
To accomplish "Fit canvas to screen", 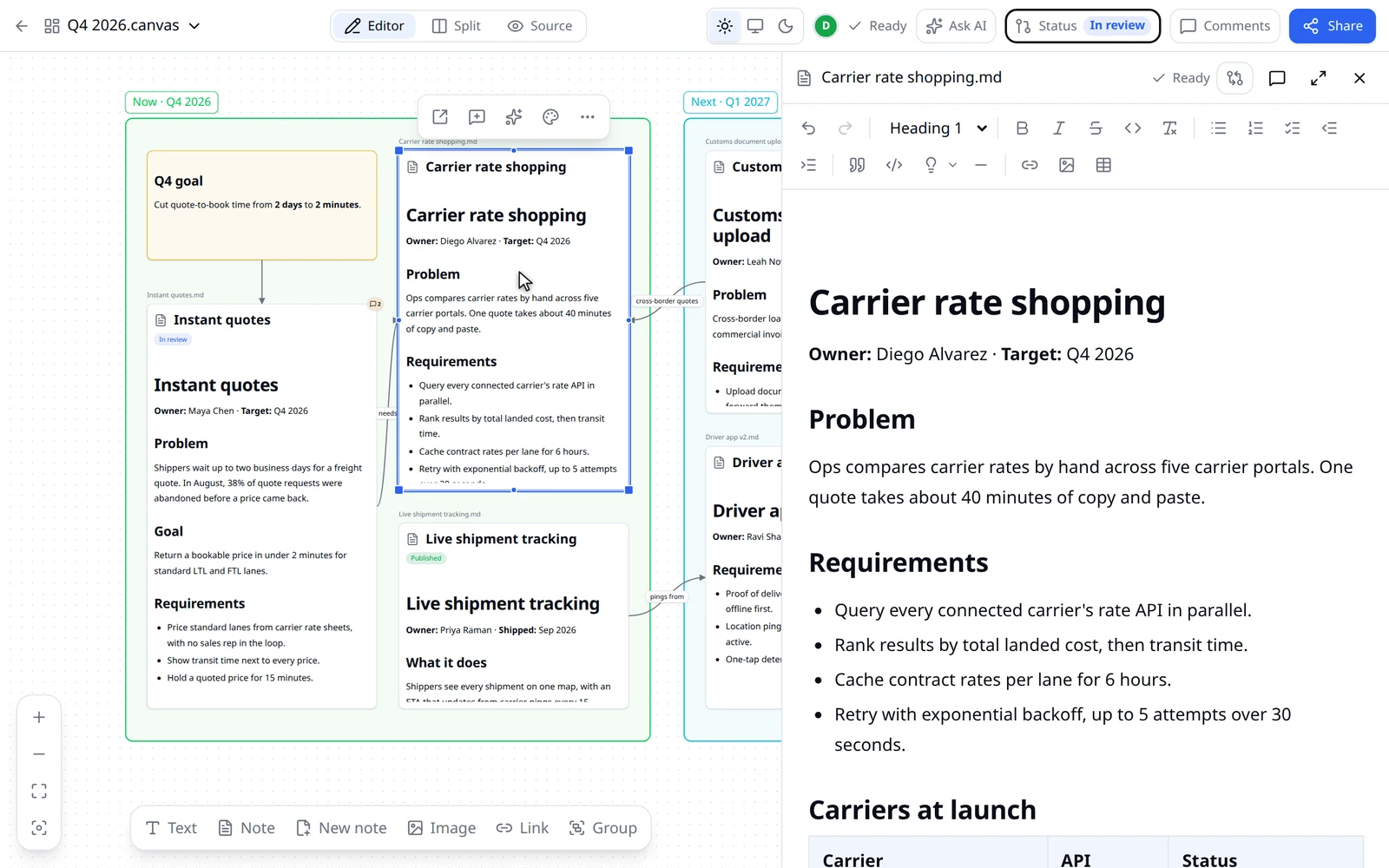I will click(x=39, y=791).
